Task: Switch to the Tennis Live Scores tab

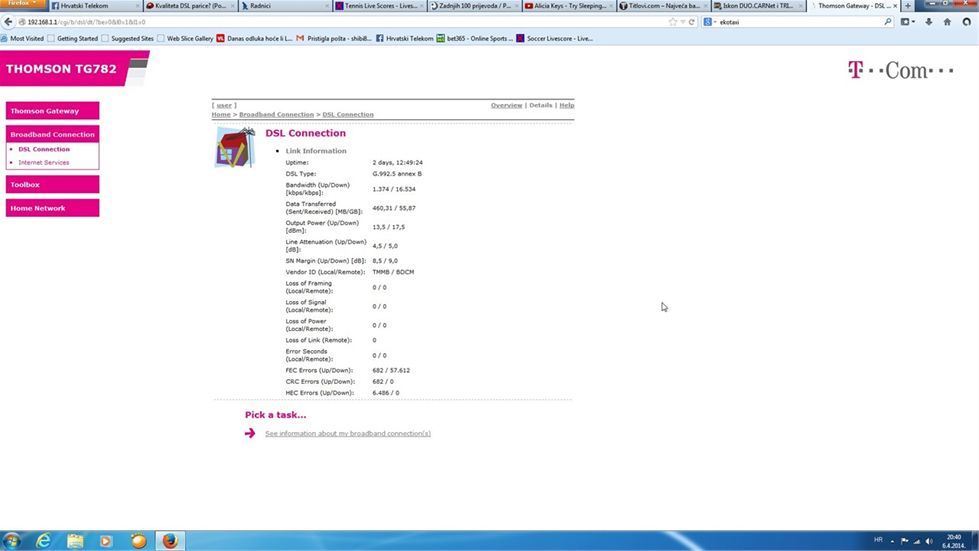Action: pos(380,6)
